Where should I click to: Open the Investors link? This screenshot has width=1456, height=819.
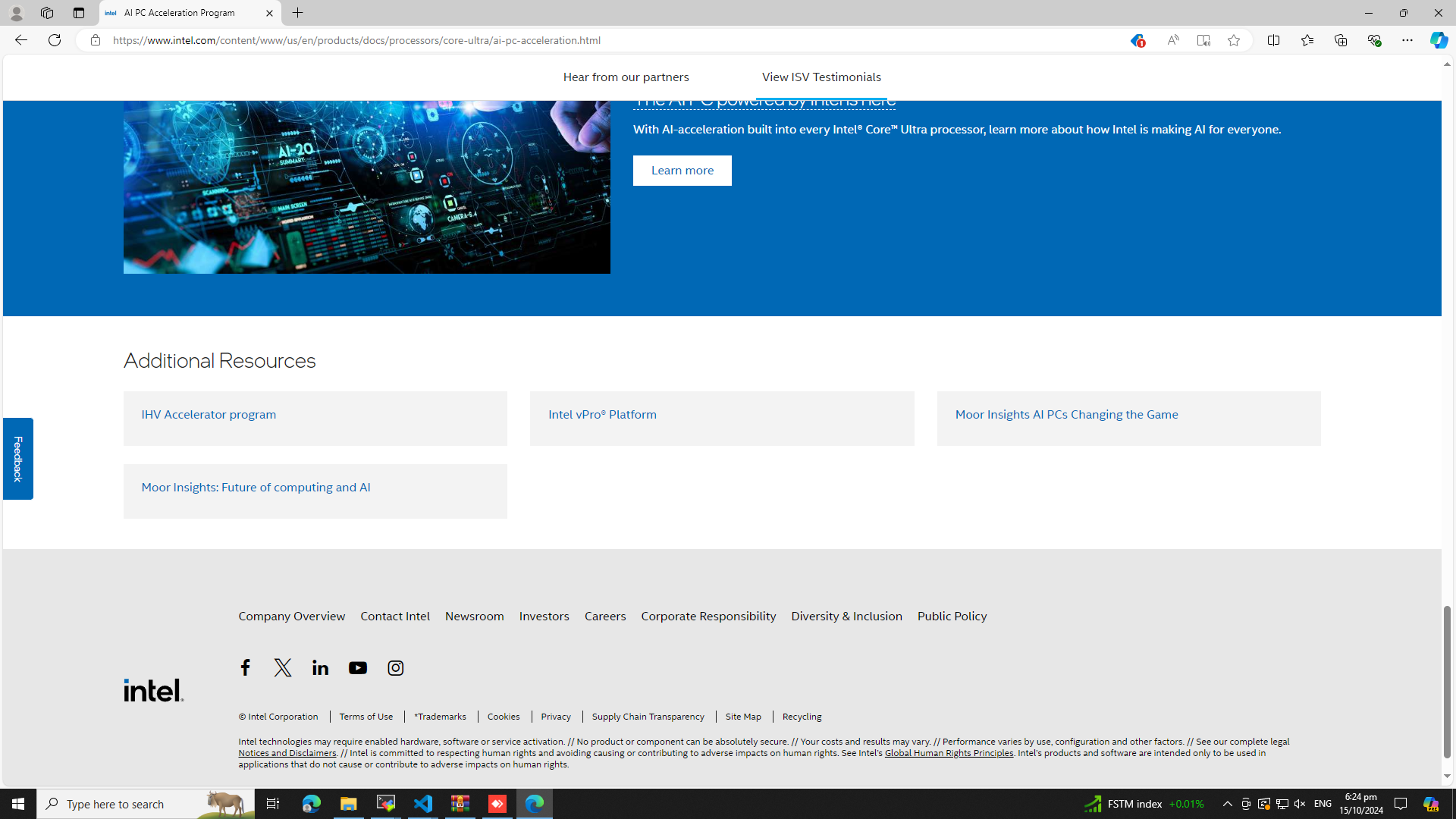coord(544,617)
